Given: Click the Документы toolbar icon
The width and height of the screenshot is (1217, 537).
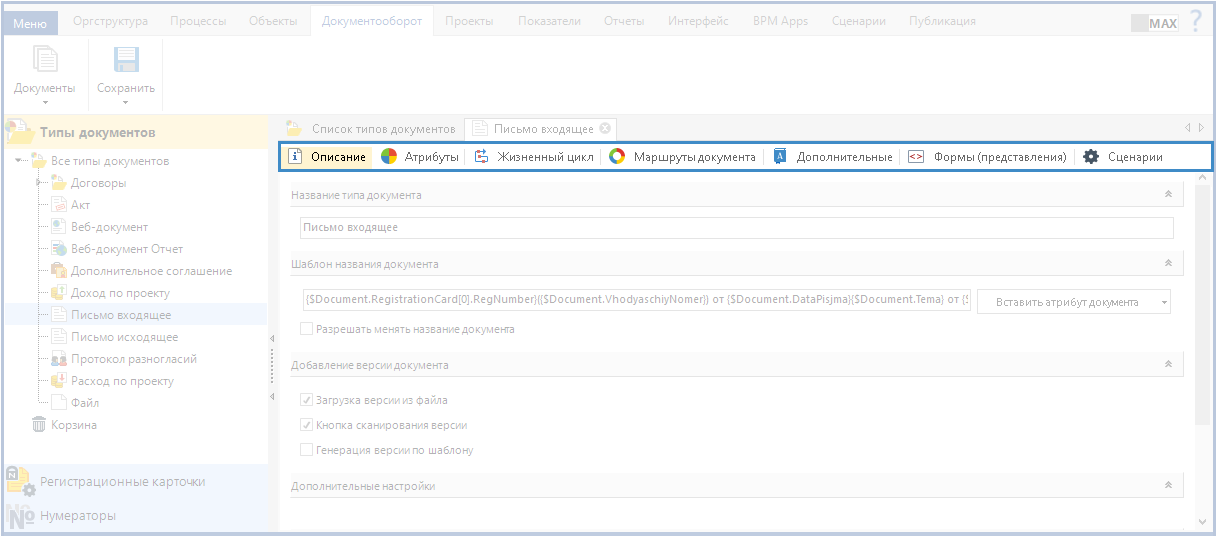Looking at the screenshot, I should 44,62.
